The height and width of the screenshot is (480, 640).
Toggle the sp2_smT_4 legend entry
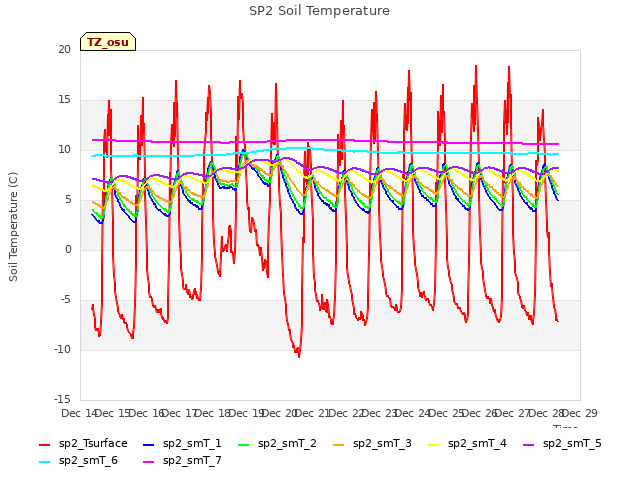(467, 444)
